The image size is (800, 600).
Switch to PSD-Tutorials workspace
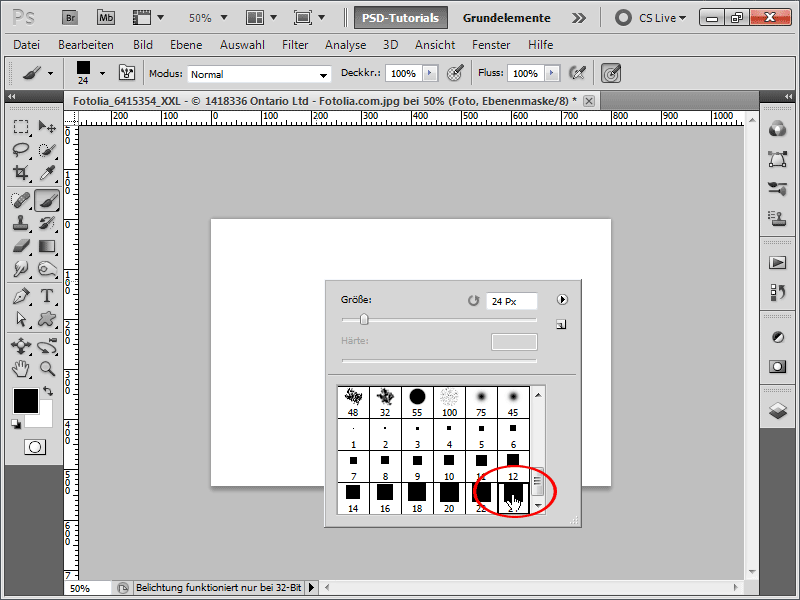click(x=401, y=18)
